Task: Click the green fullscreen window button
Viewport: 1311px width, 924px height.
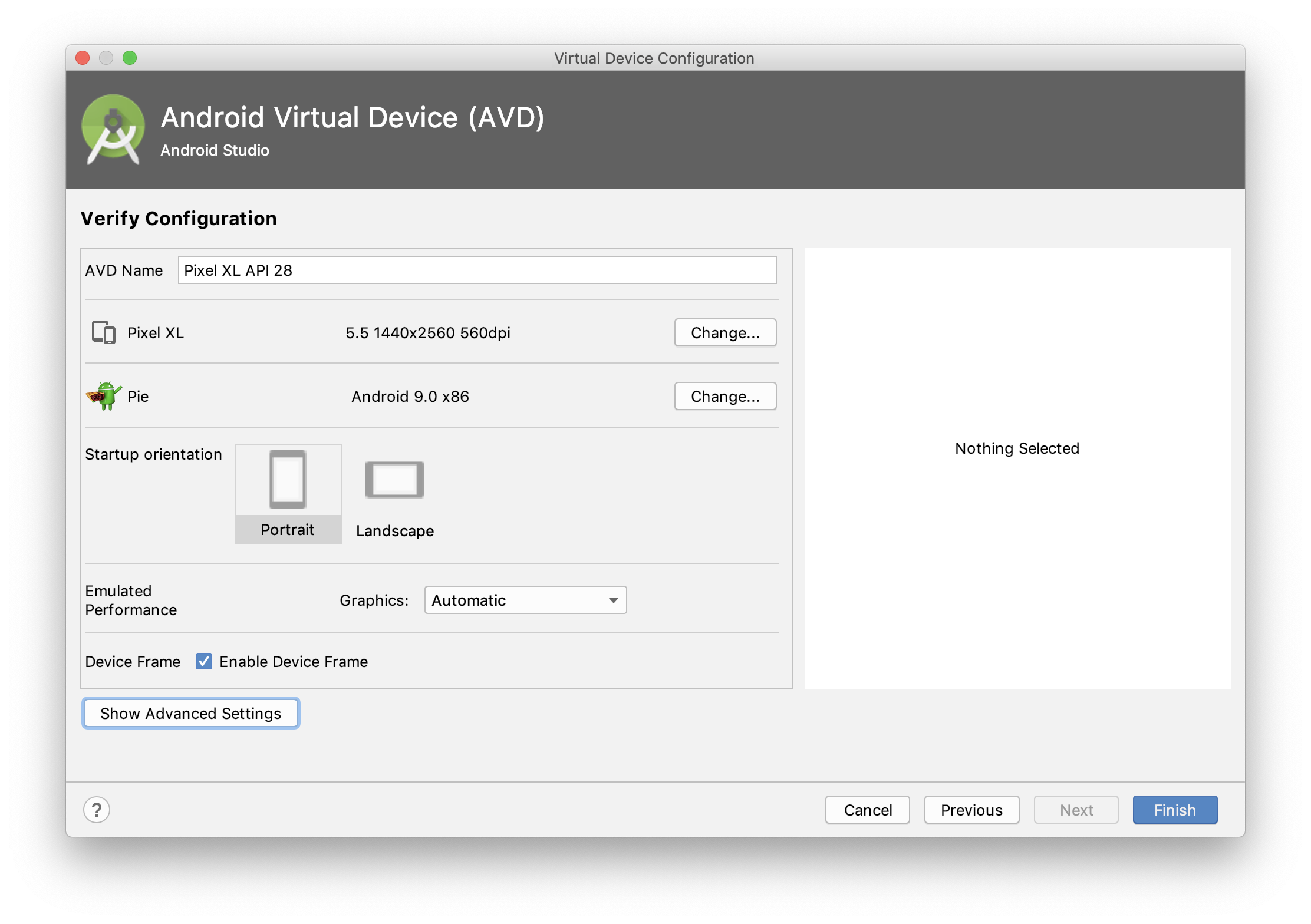Action: point(130,58)
